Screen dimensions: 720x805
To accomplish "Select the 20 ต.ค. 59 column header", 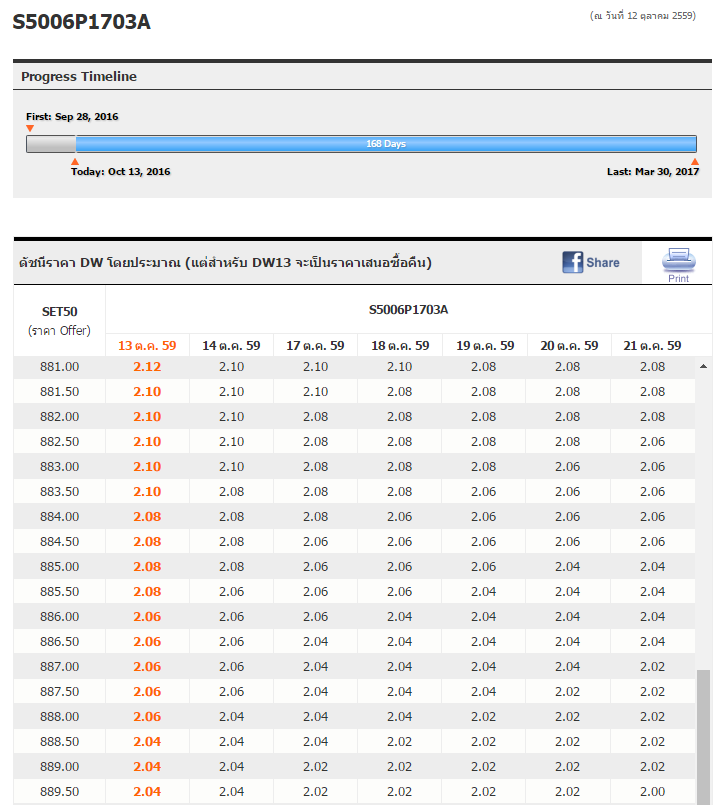I will [569, 346].
